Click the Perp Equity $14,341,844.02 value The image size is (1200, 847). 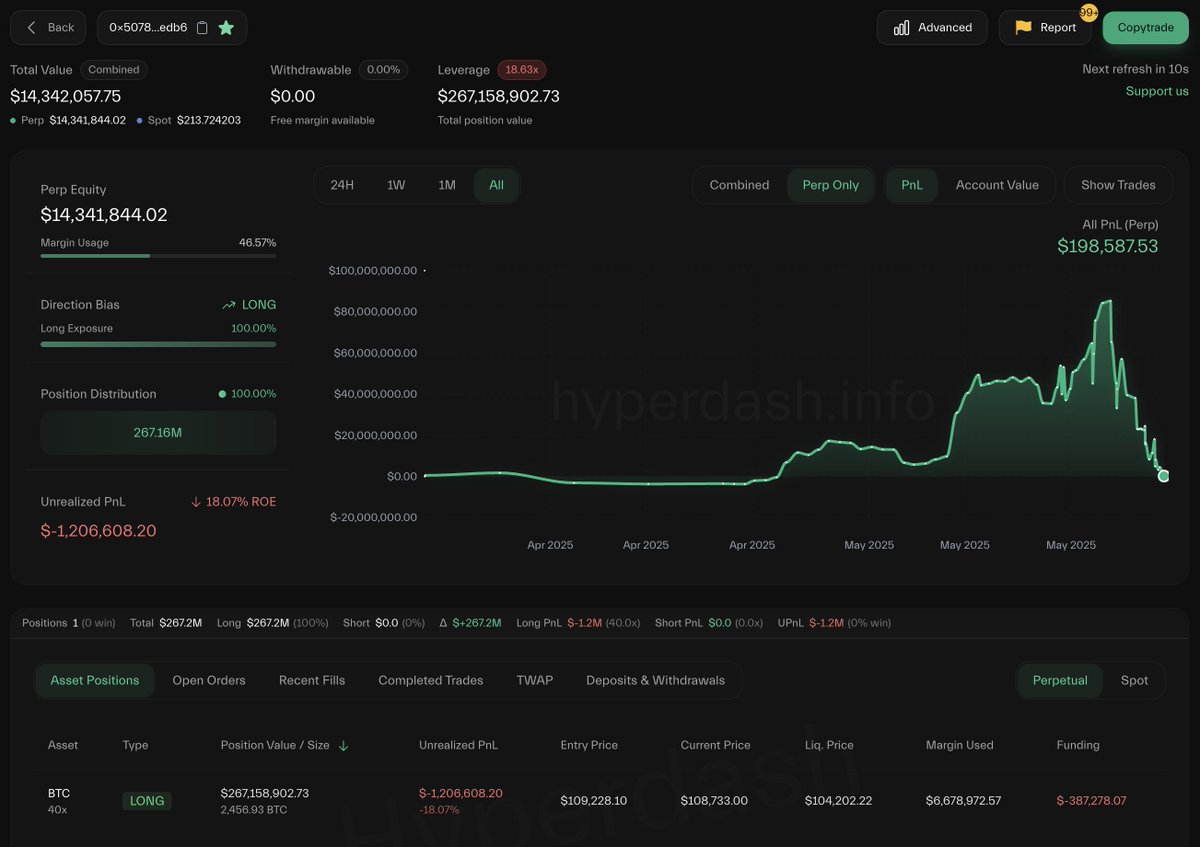click(104, 215)
